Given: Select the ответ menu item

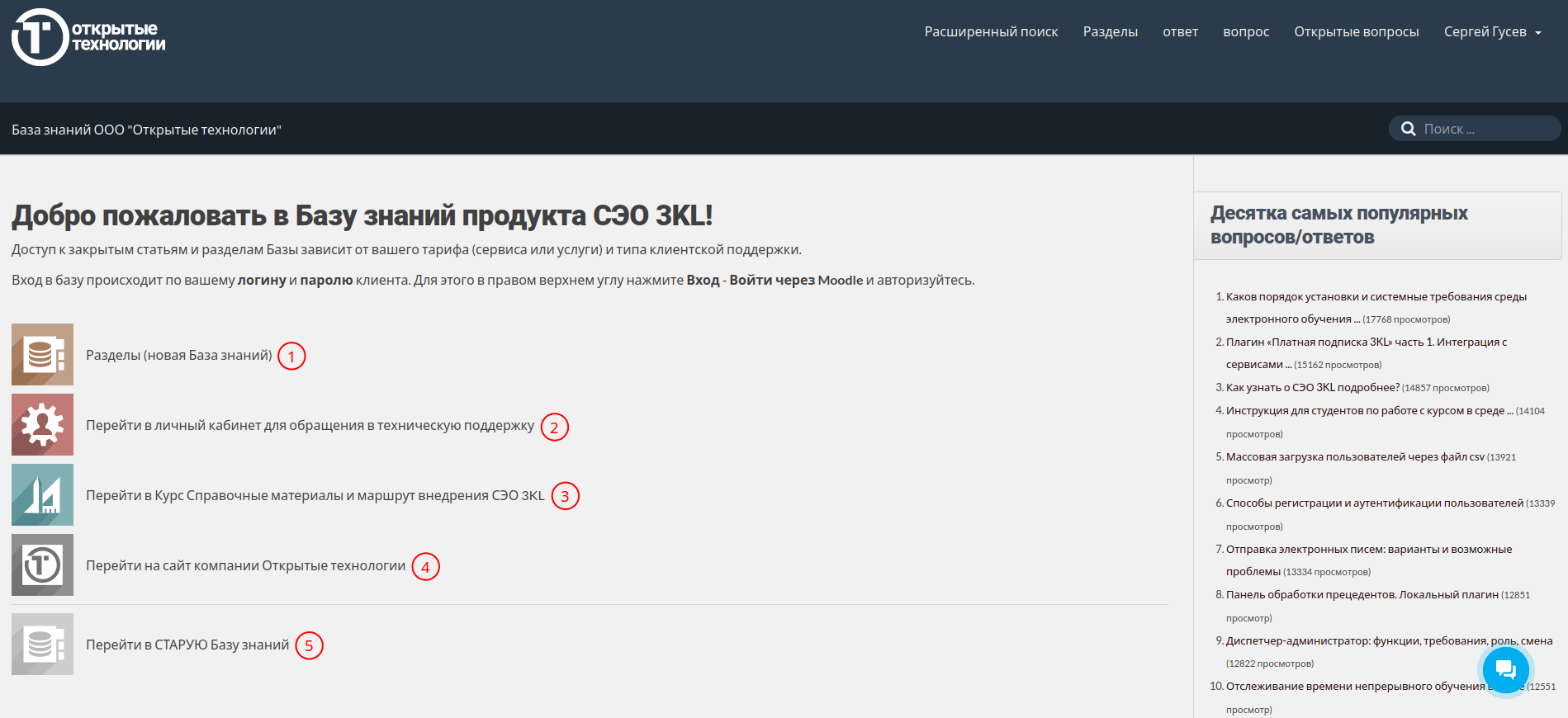Looking at the screenshot, I should pos(1180,32).
